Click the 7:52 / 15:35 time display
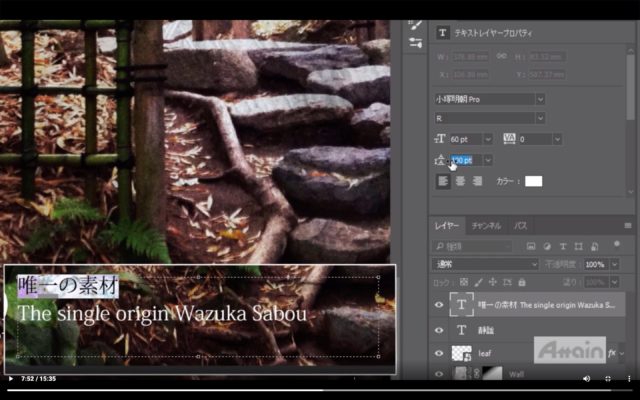Screen dimensions: 640x400 click(38, 379)
